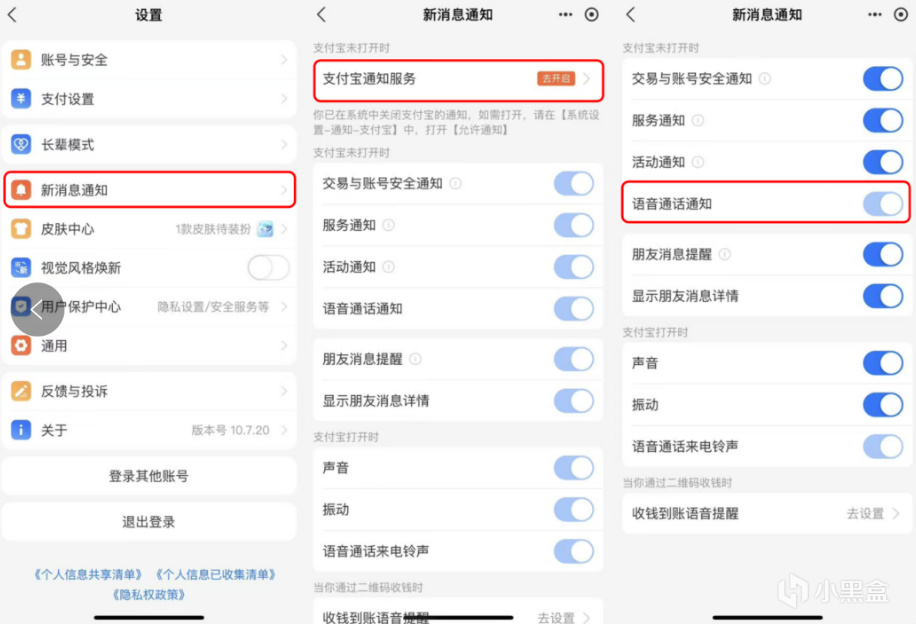Open 皮肤中心 settings row

tap(149, 229)
